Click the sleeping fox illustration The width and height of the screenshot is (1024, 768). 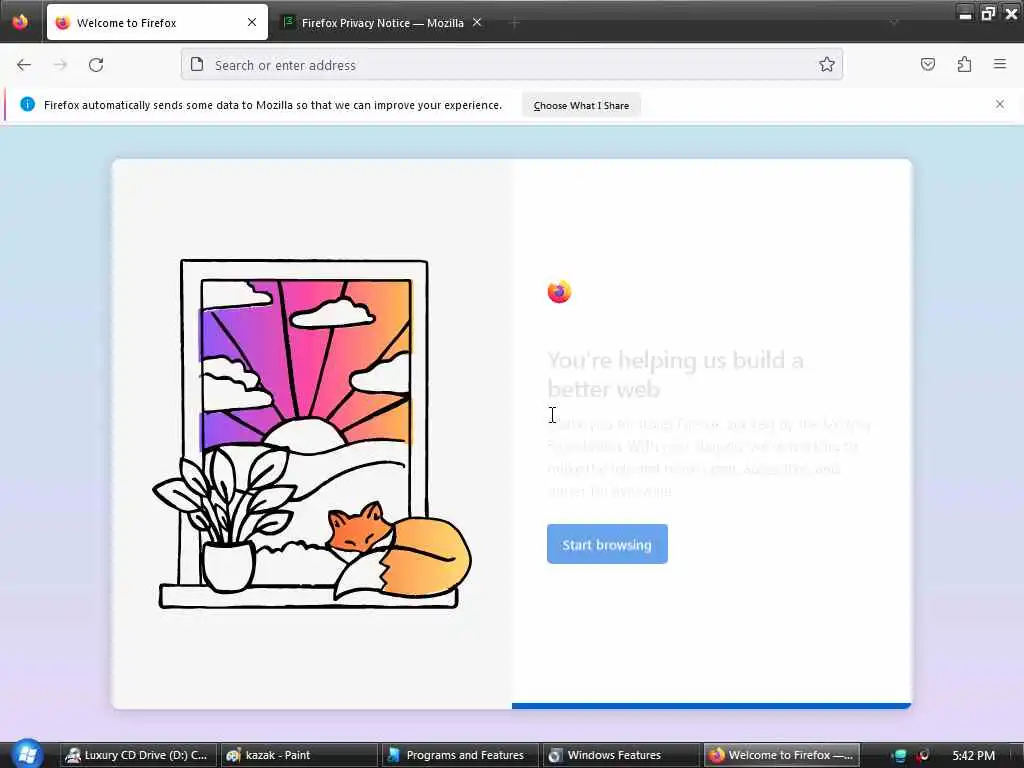[400, 551]
